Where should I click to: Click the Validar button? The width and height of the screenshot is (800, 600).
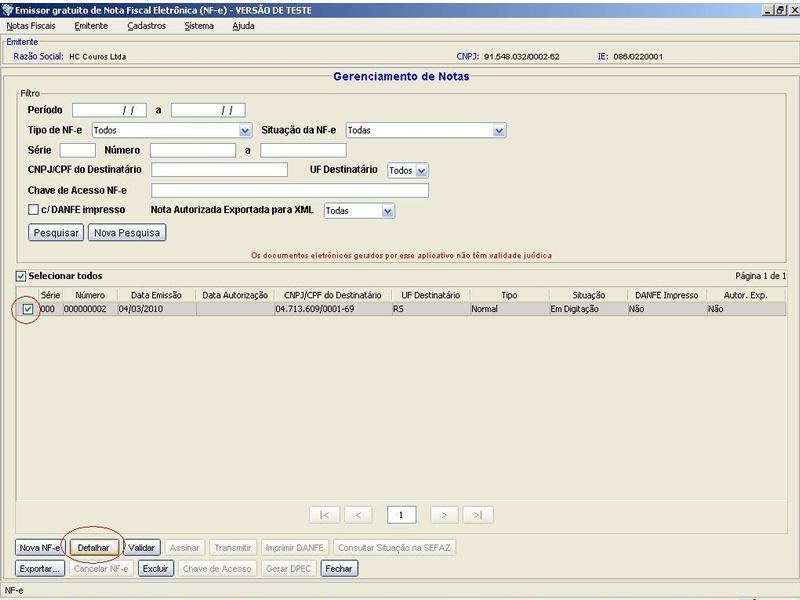(x=141, y=548)
